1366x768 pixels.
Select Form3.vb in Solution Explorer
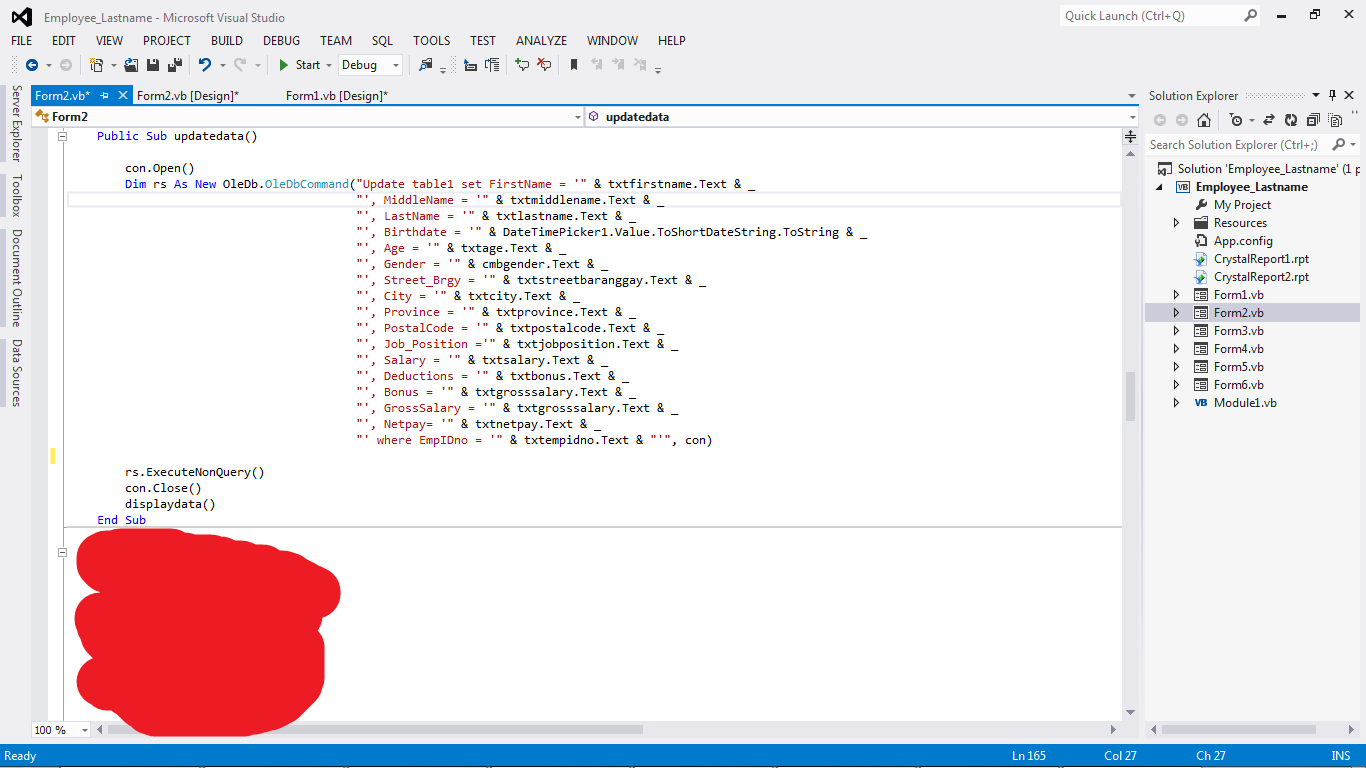click(1238, 331)
